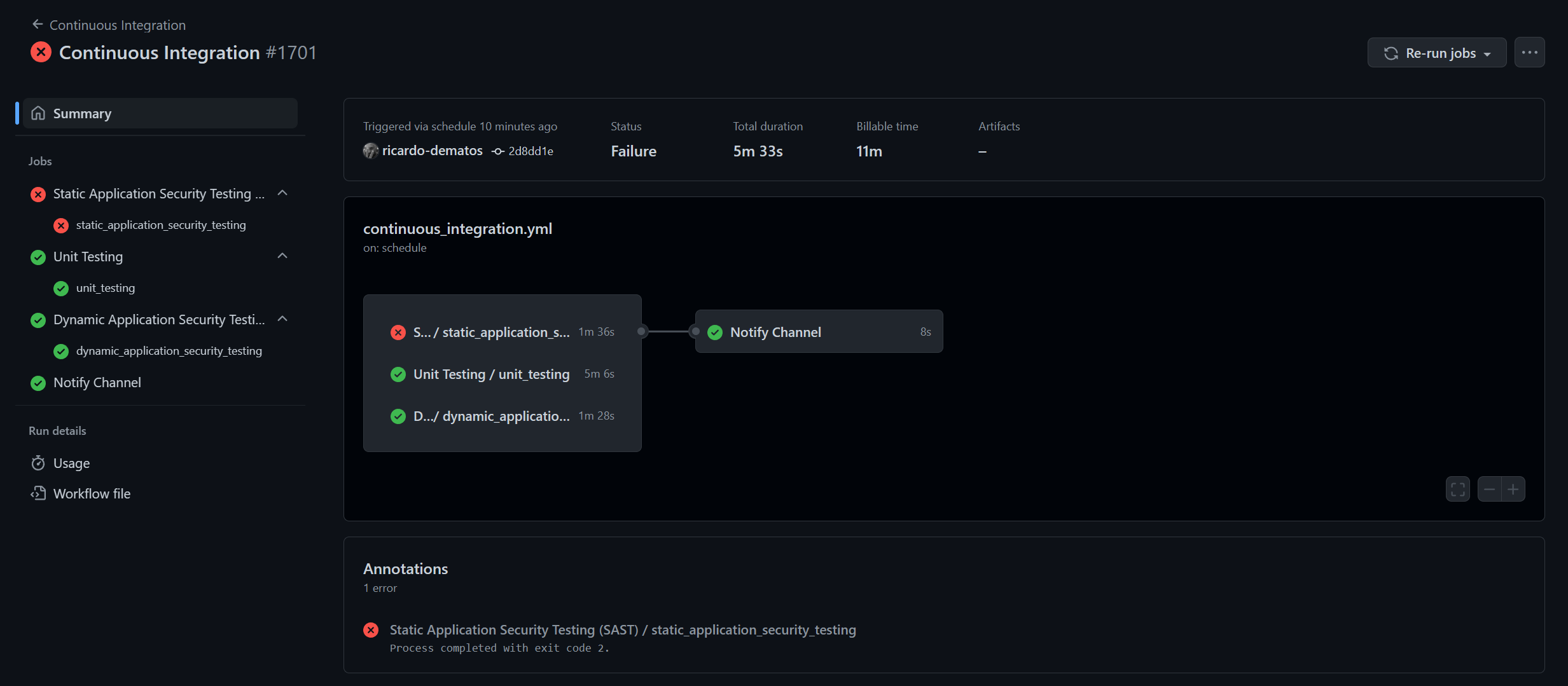Enter fullscreen view of the workflow graph
Viewport: 1568px width, 686px height.
(1457, 488)
